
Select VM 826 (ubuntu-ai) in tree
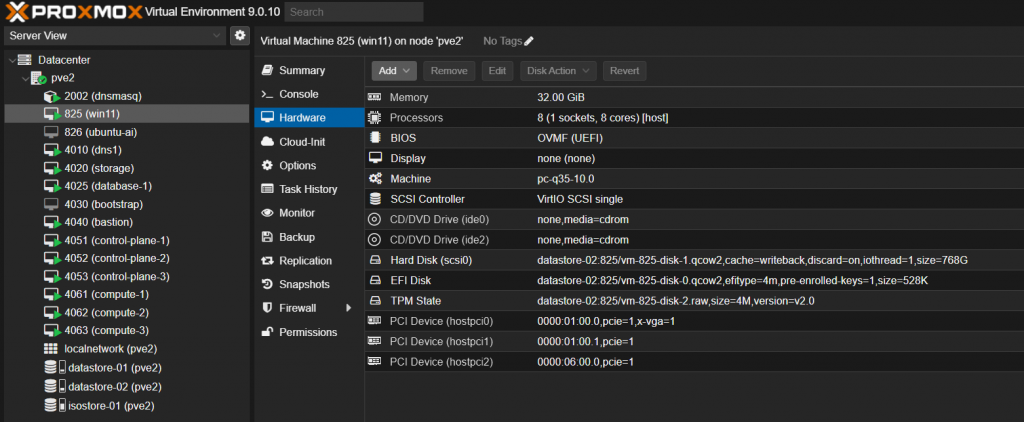tap(100, 132)
